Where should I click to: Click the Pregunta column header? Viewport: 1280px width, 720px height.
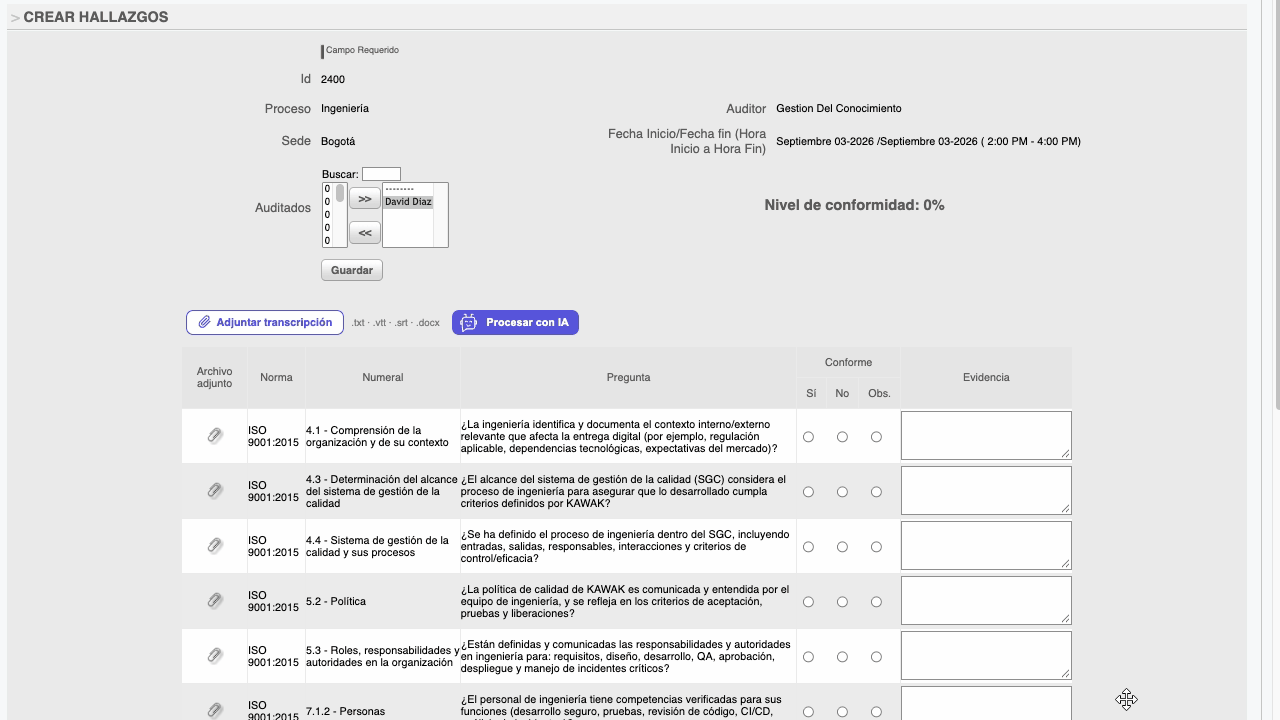click(x=628, y=377)
